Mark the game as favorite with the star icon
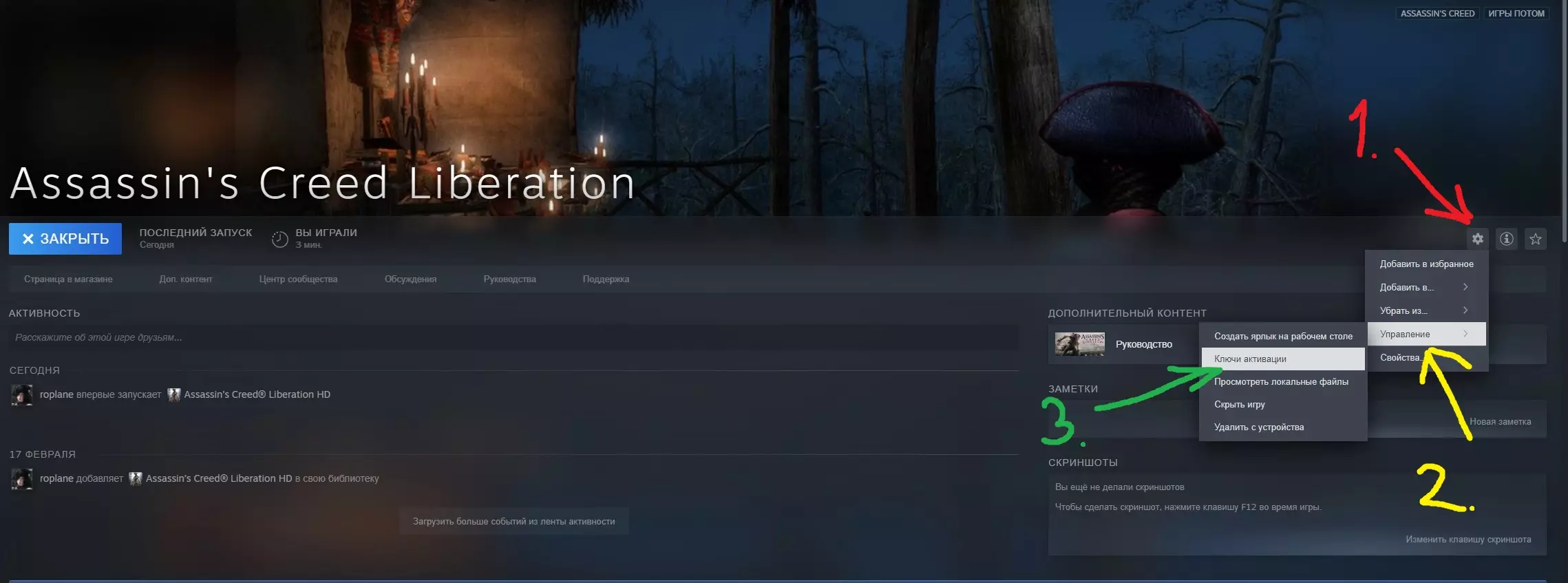 1536,239
